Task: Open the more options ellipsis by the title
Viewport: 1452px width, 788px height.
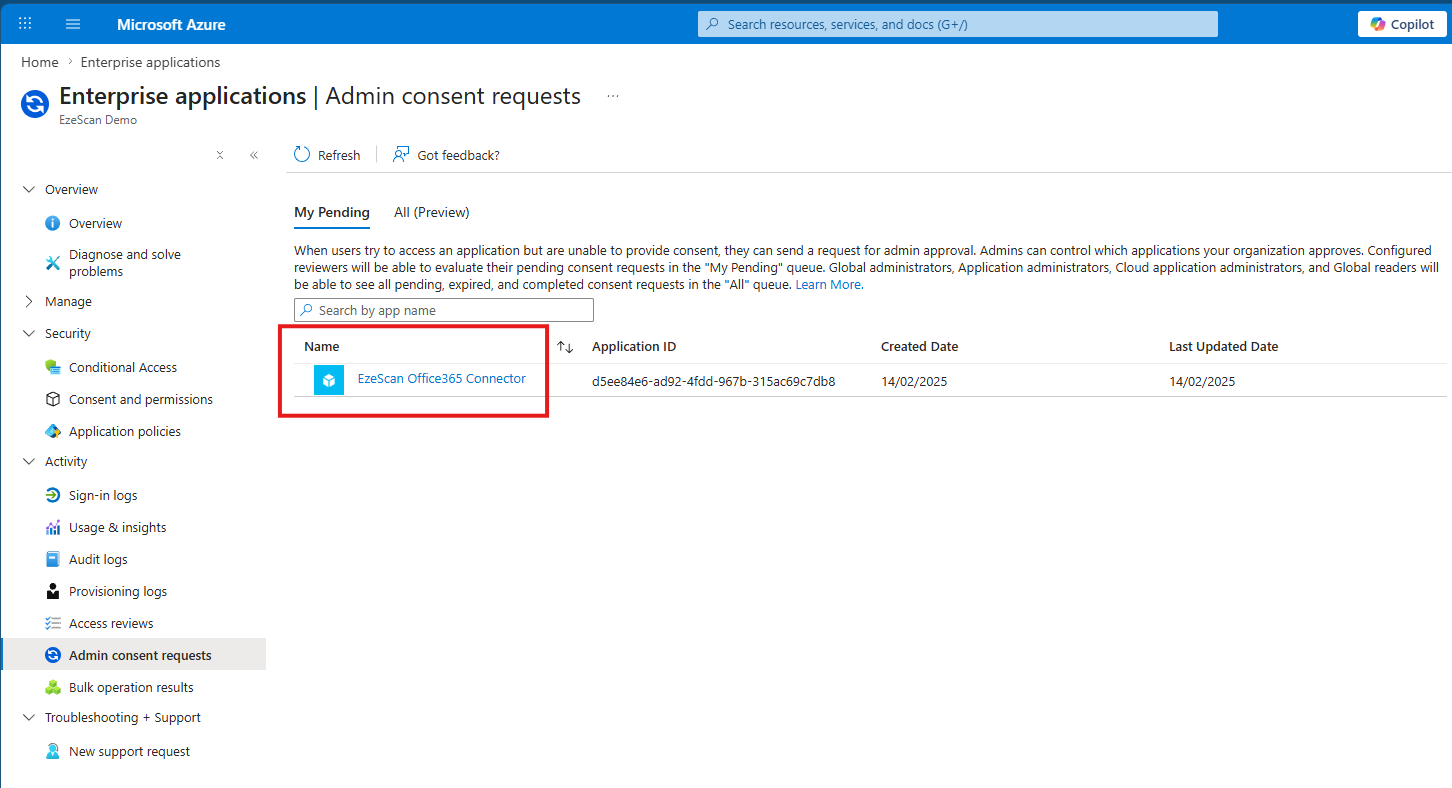Action: pyautogui.click(x=613, y=97)
